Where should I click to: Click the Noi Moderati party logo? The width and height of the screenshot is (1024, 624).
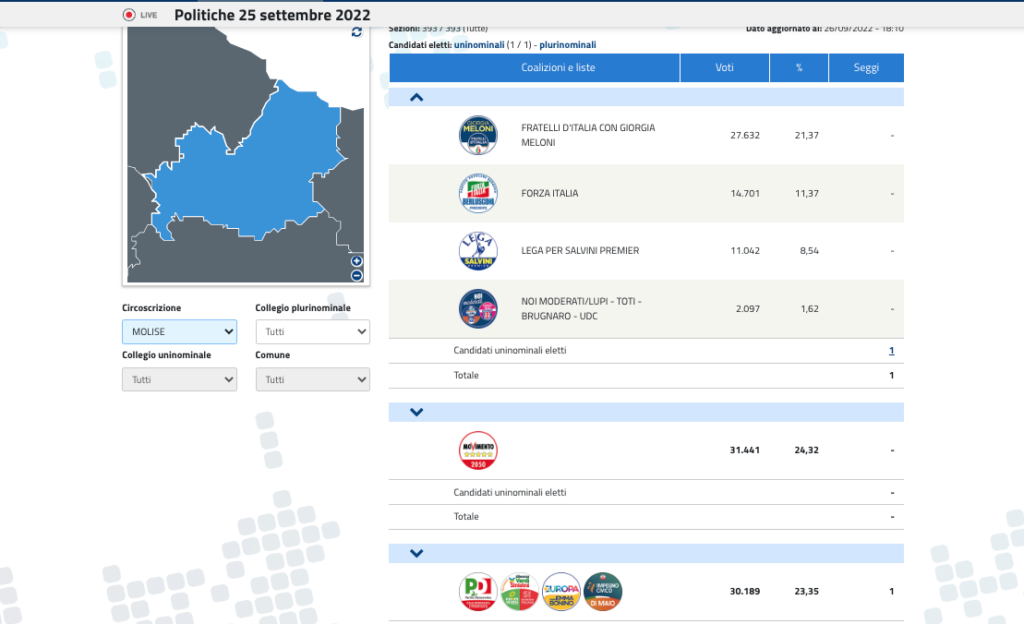(478, 309)
